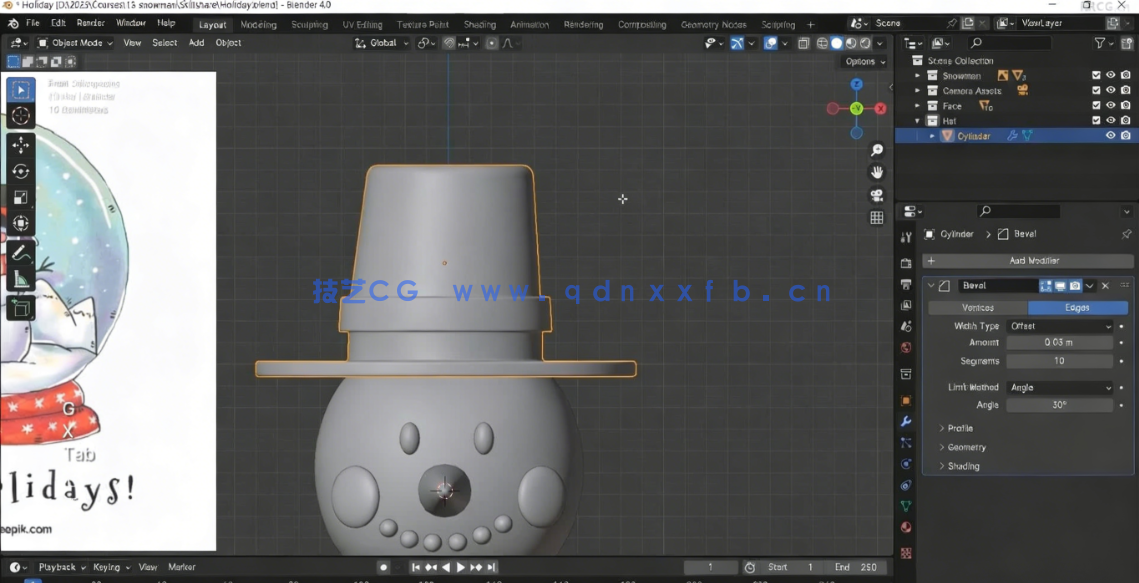Switch the Bevel modifier to Vertices mode
This screenshot has width=1139, height=583.
pos(977,307)
